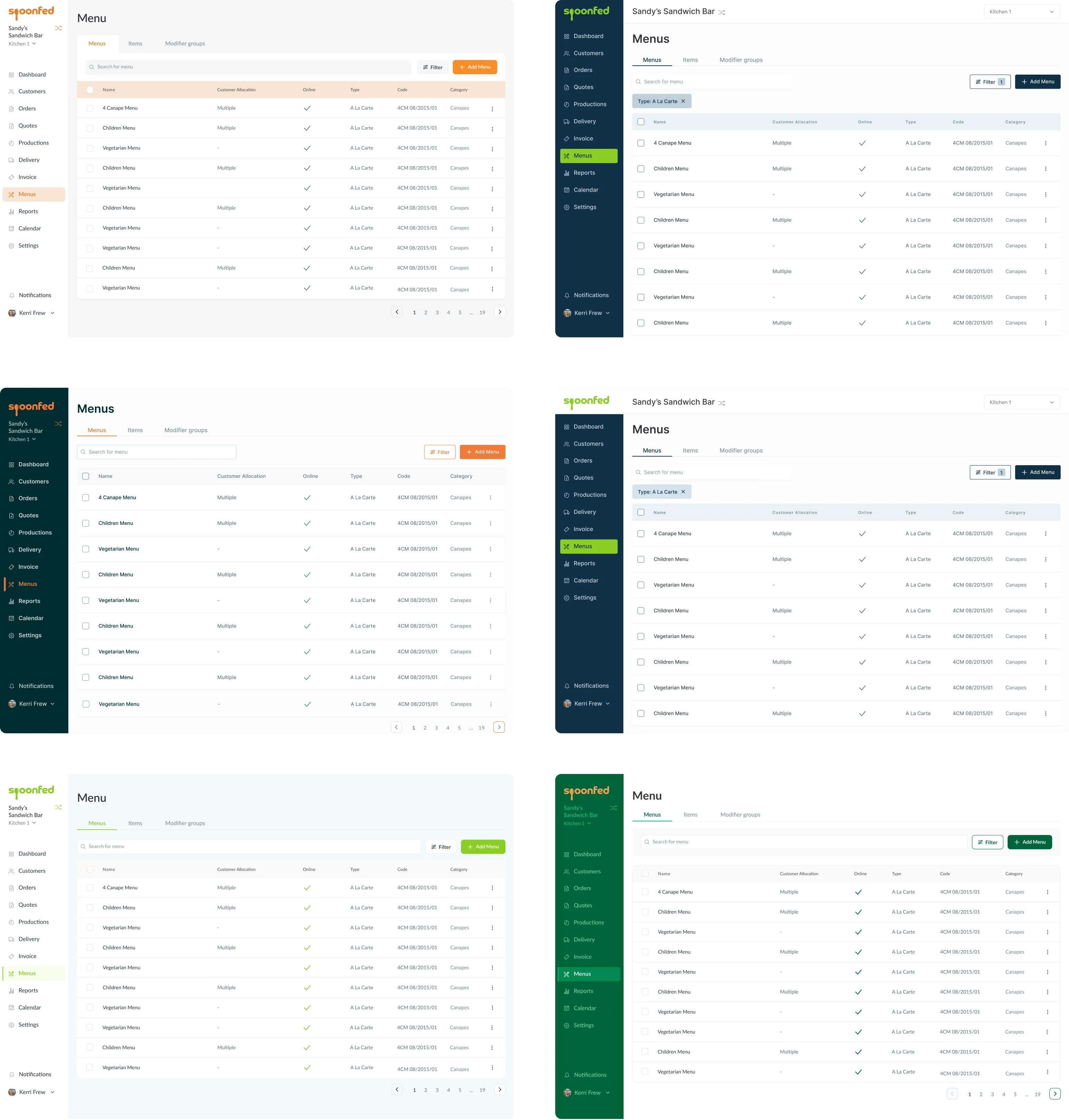Toggle select-all checkbox in peach table header
Image resolution: width=1069 pixels, height=1120 pixels.
pos(89,89)
